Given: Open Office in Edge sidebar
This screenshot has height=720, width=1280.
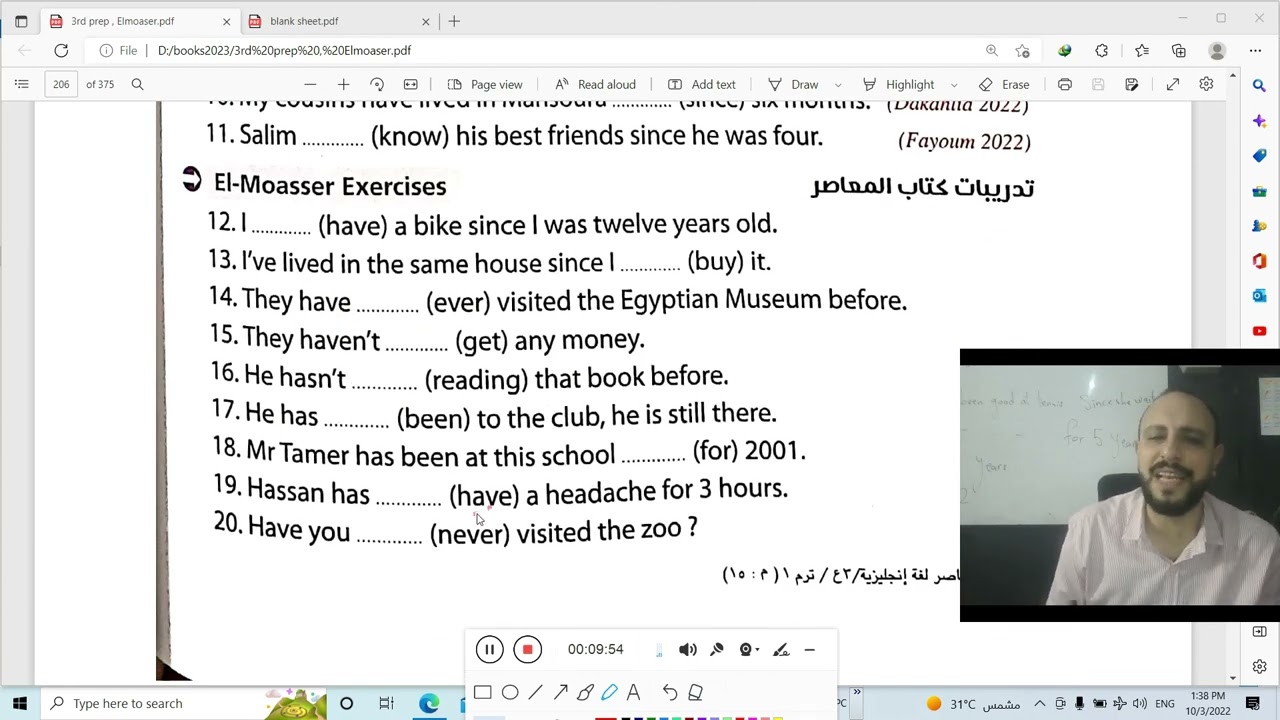Looking at the screenshot, I should coord(1259,261).
